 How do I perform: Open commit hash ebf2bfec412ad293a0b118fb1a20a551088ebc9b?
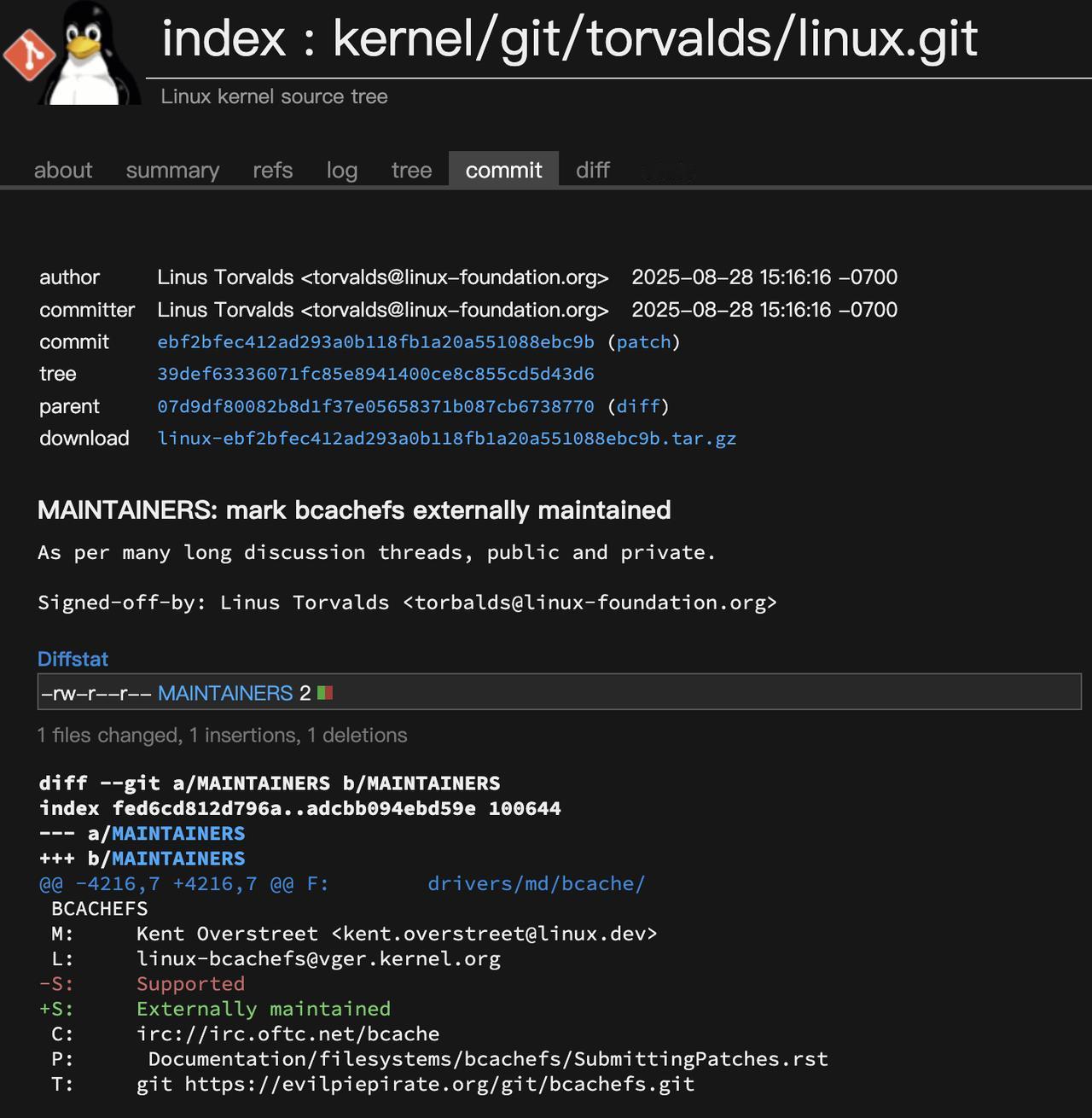click(x=375, y=341)
